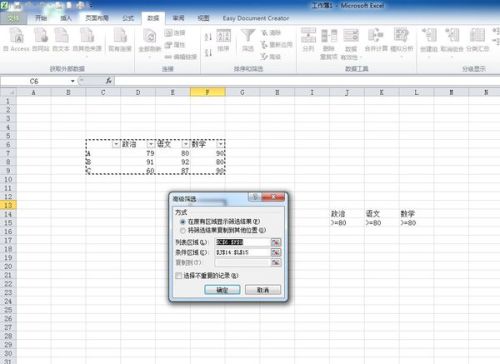Switch to the Review (审阅) tab

tap(178, 18)
